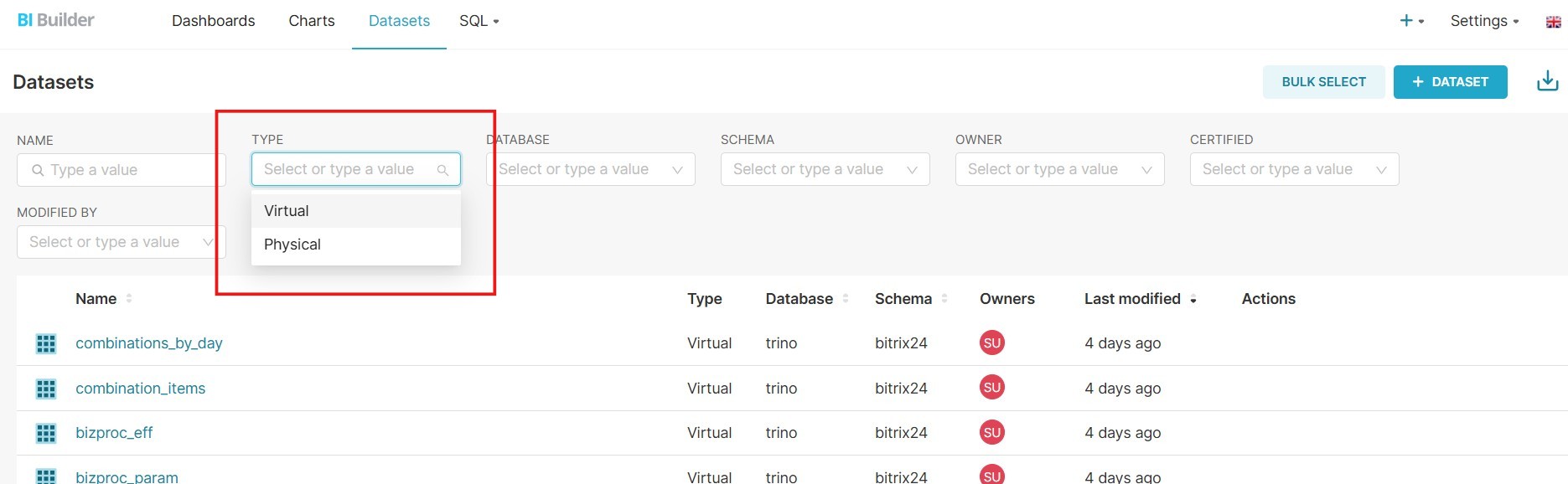Image resolution: width=1568 pixels, height=484 pixels.
Task: Switch to the Dashboards tab
Action: [213, 21]
